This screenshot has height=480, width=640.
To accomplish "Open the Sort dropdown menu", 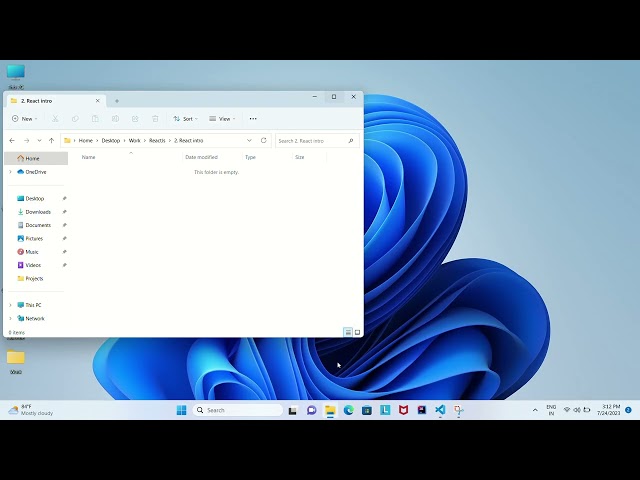I will pos(185,119).
